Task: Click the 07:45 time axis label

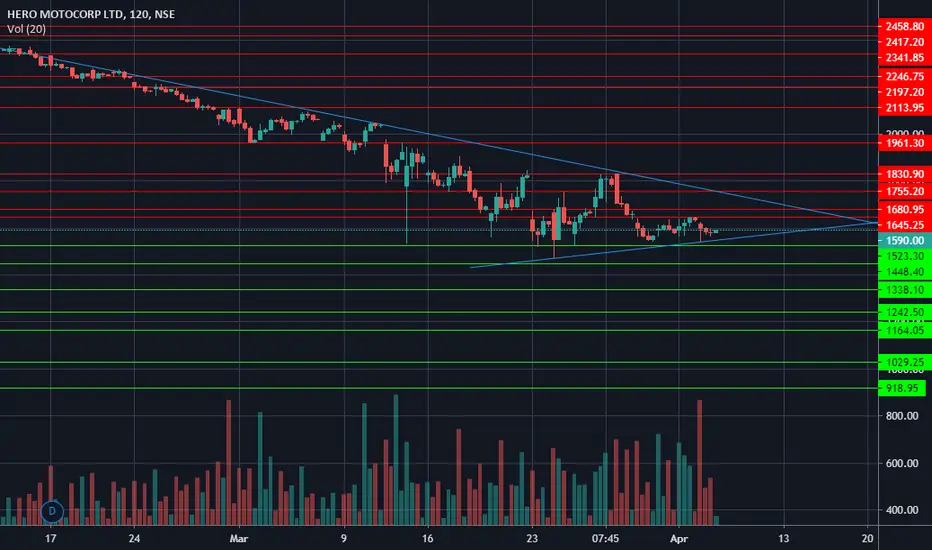Action: pyautogui.click(x=605, y=539)
